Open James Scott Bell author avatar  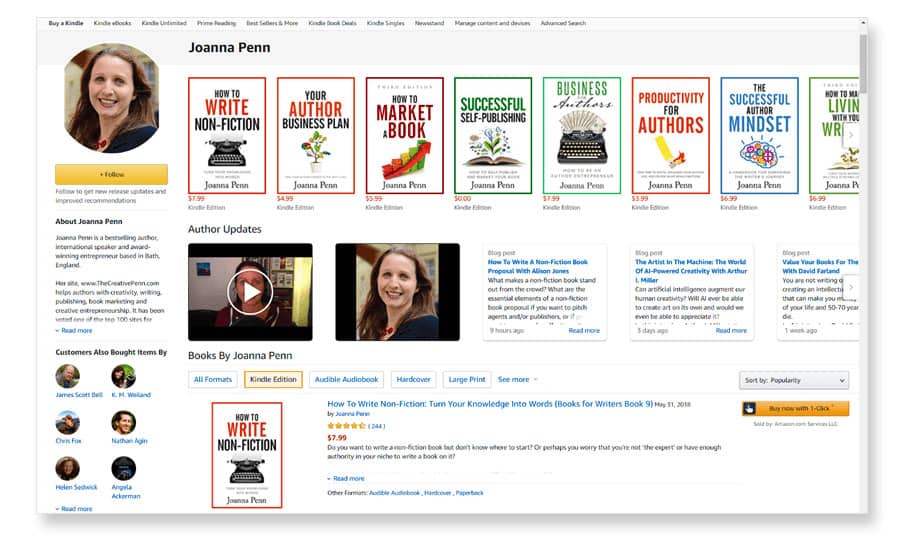coord(67,376)
